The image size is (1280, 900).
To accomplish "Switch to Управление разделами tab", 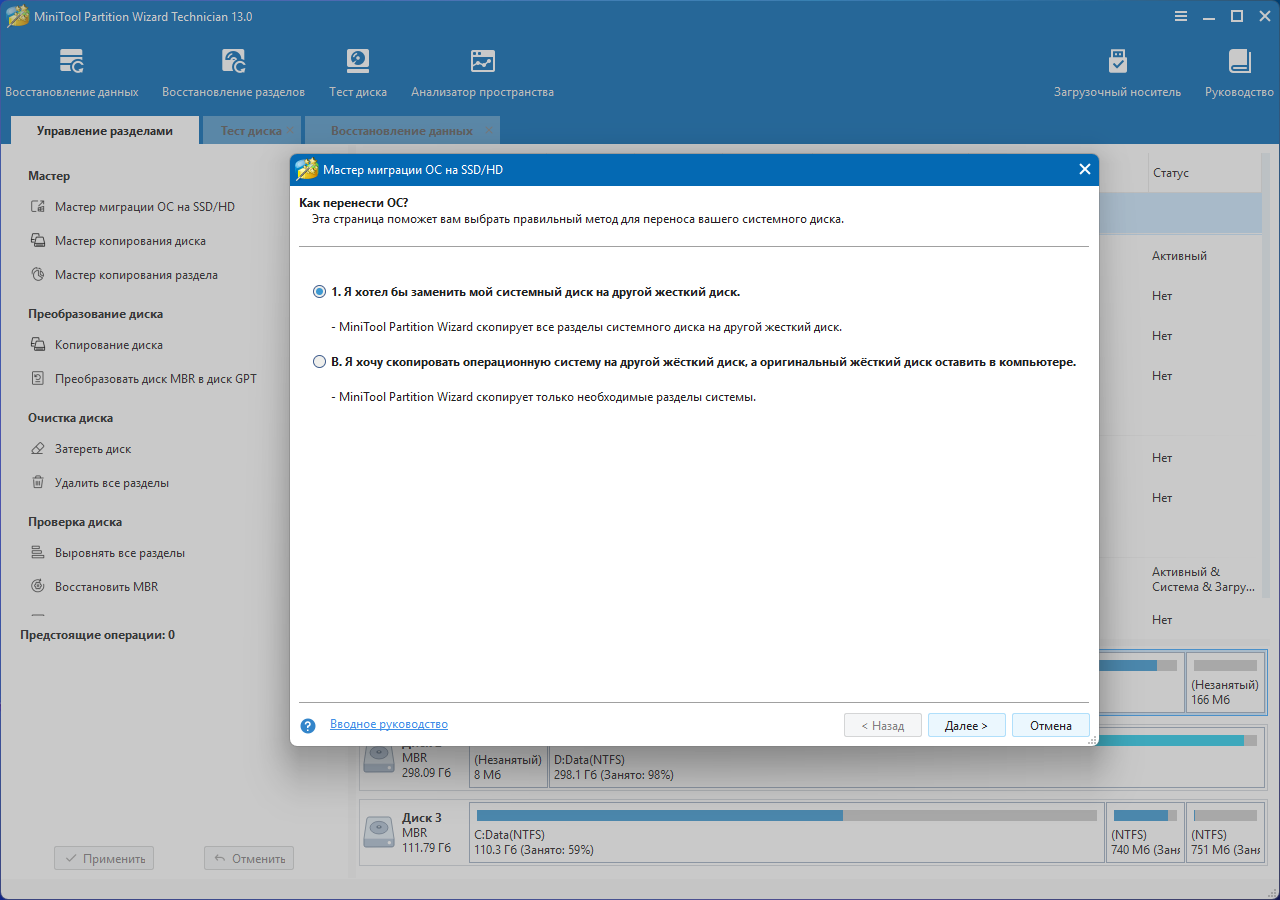I will [105, 131].
